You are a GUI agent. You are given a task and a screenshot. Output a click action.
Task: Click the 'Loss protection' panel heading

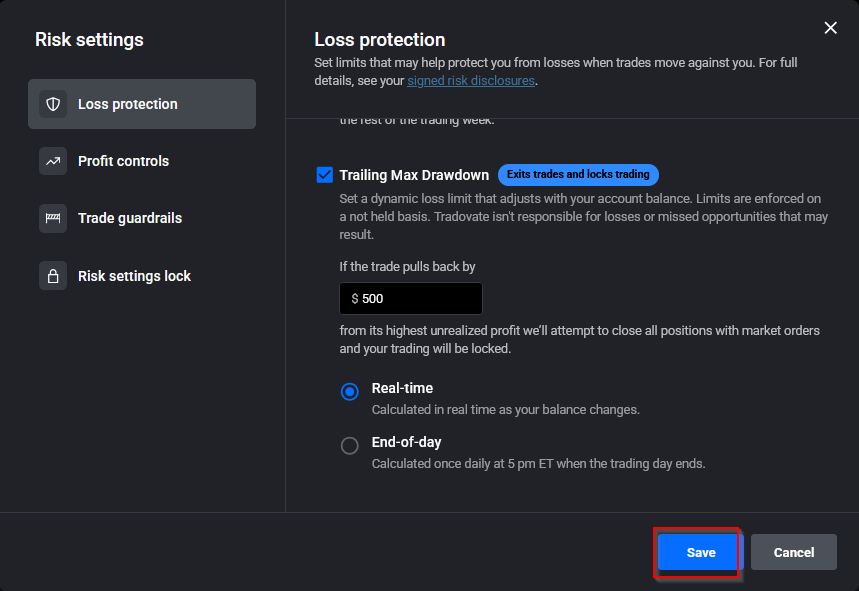[x=380, y=39]
